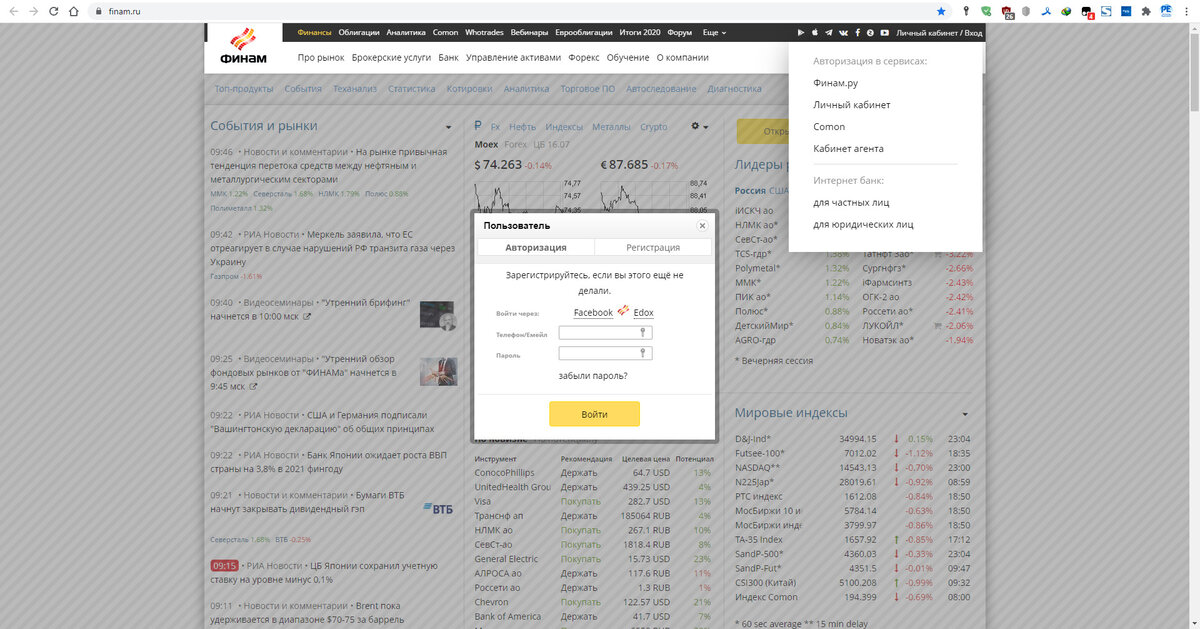Open the extension with badge 4
The image size is (1200, 629).
pos(1087,12)
